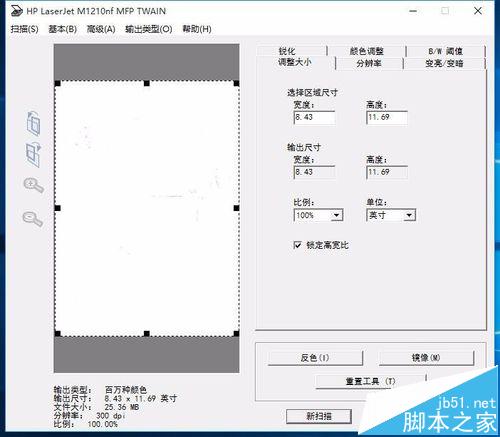Click the top-right selection handle in preview
500x437 pixels.
[x=236, y=83]
